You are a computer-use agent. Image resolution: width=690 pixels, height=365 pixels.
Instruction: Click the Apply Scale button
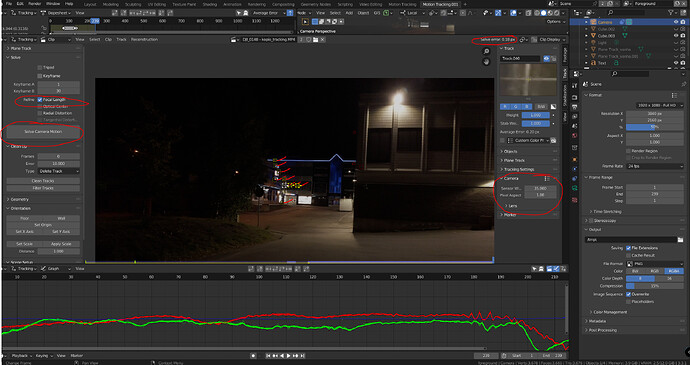click(62, 244)
